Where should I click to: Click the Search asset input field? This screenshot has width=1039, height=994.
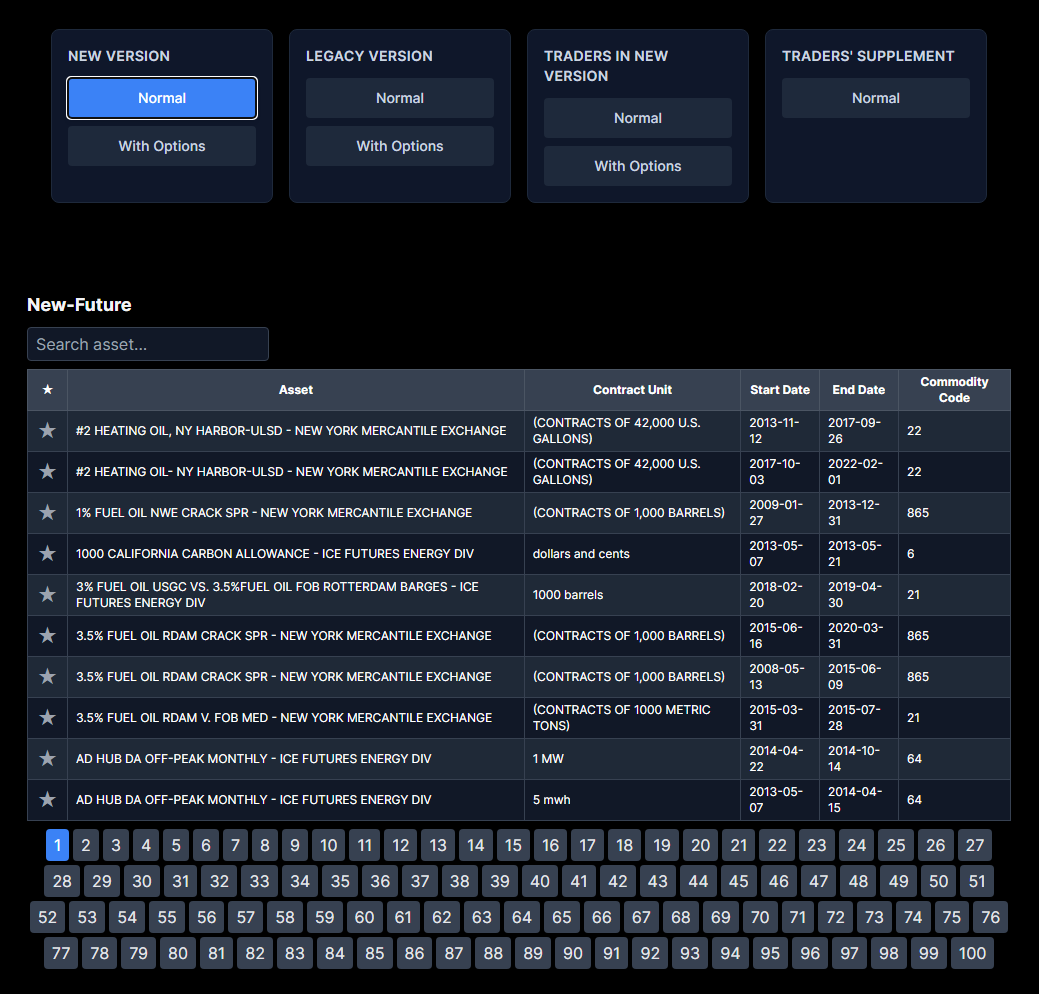[x=148, y=344]
